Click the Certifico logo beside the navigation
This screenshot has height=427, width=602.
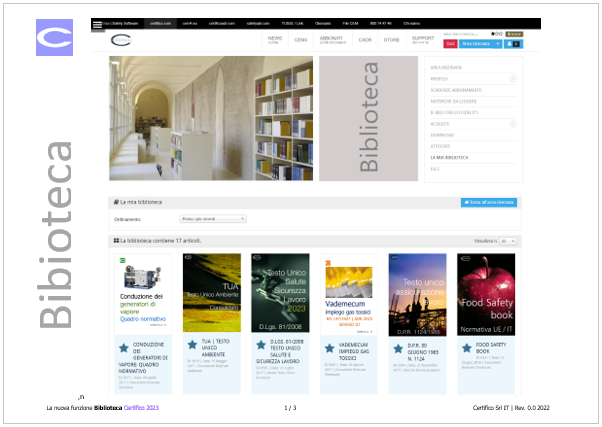point(121,40)
